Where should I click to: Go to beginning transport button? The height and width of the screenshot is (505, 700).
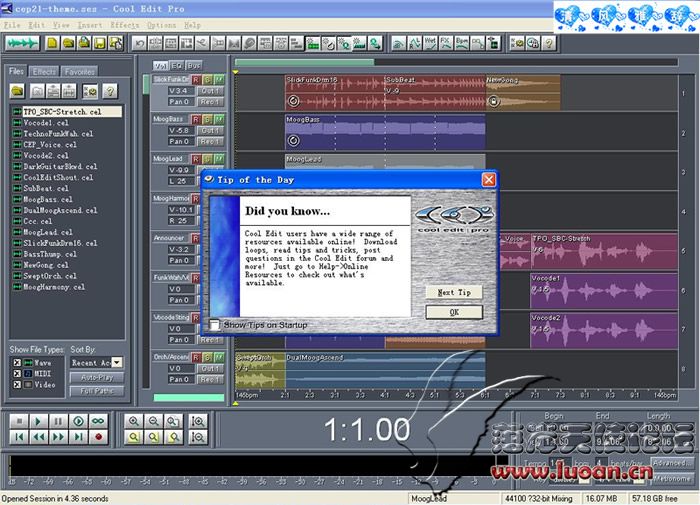tap(19, 437)
